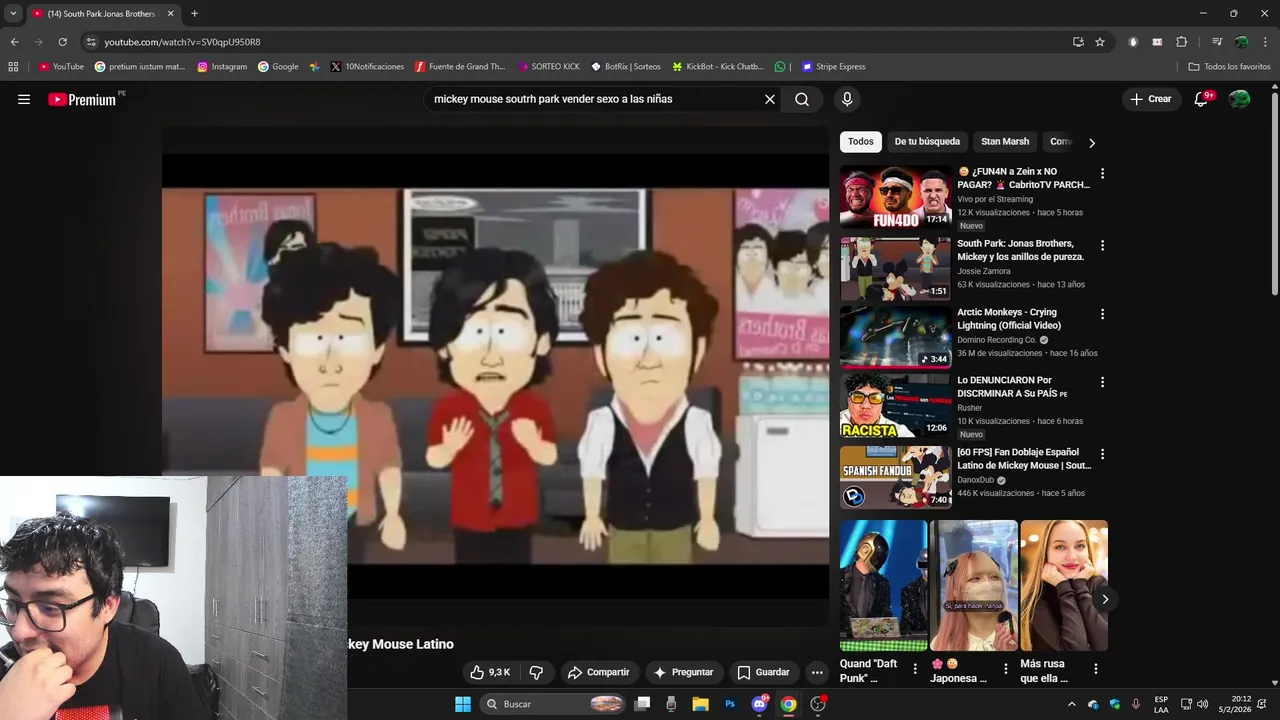Open OBS Studio from the taskbar

point(818,704)
